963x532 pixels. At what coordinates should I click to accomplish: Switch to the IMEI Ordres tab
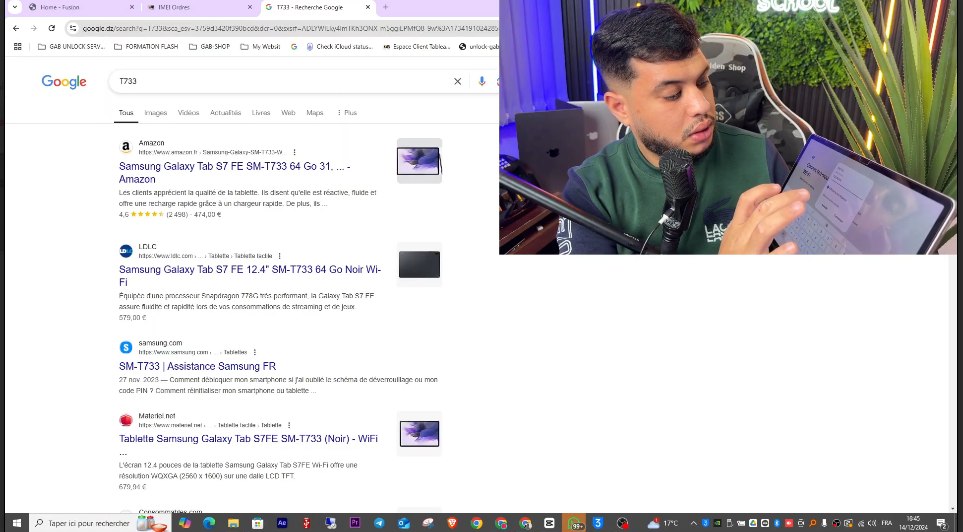(200, 7)
